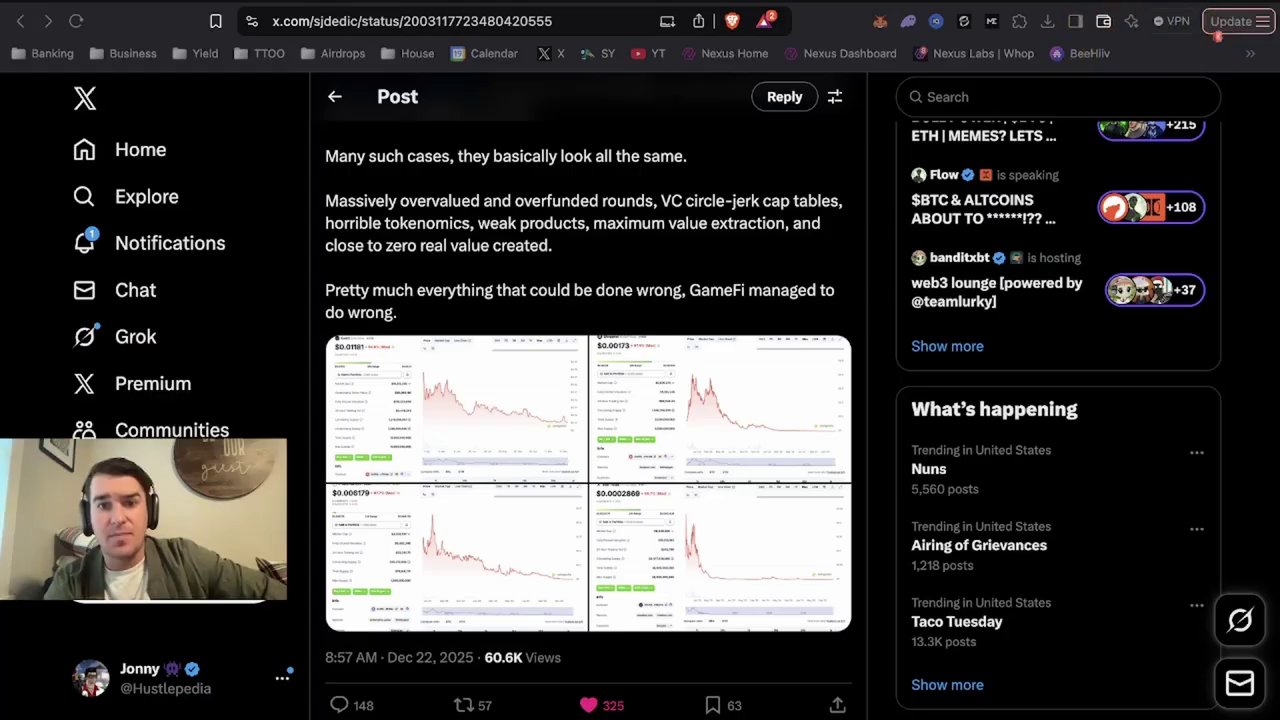Share the post via the upload icon
The width and height of the screenshot is (1280, 720).
[837, 704]
